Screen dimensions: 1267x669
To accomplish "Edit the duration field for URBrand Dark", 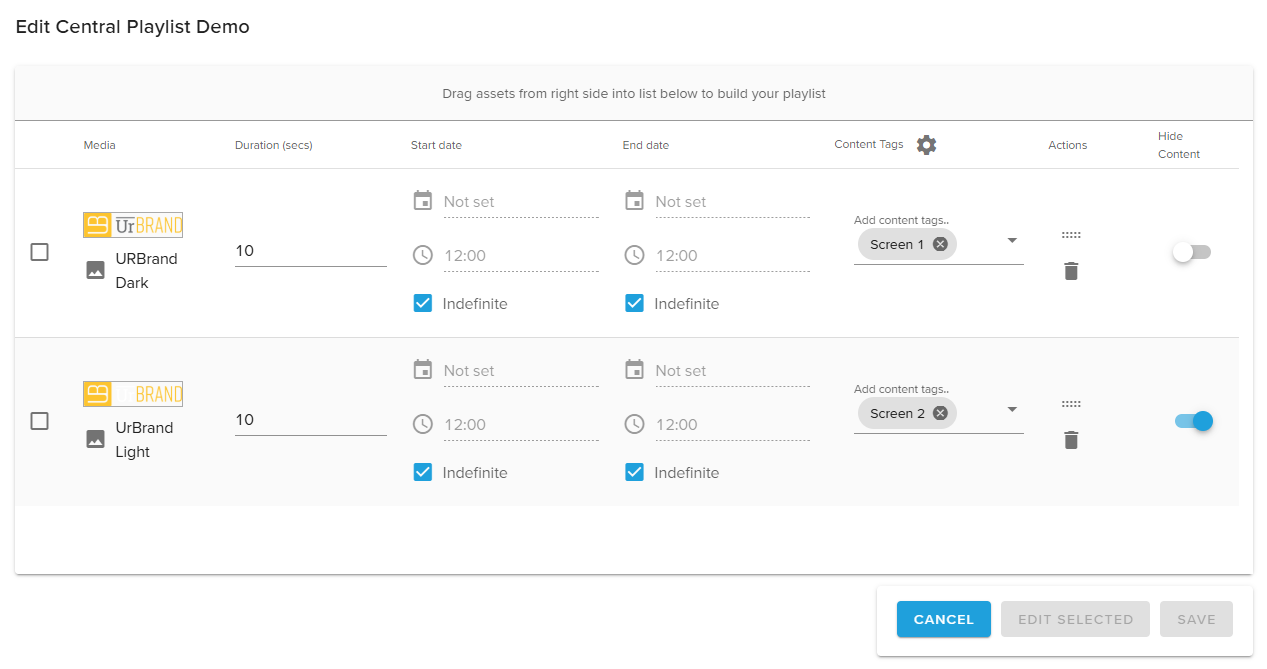I will point(310,251).
